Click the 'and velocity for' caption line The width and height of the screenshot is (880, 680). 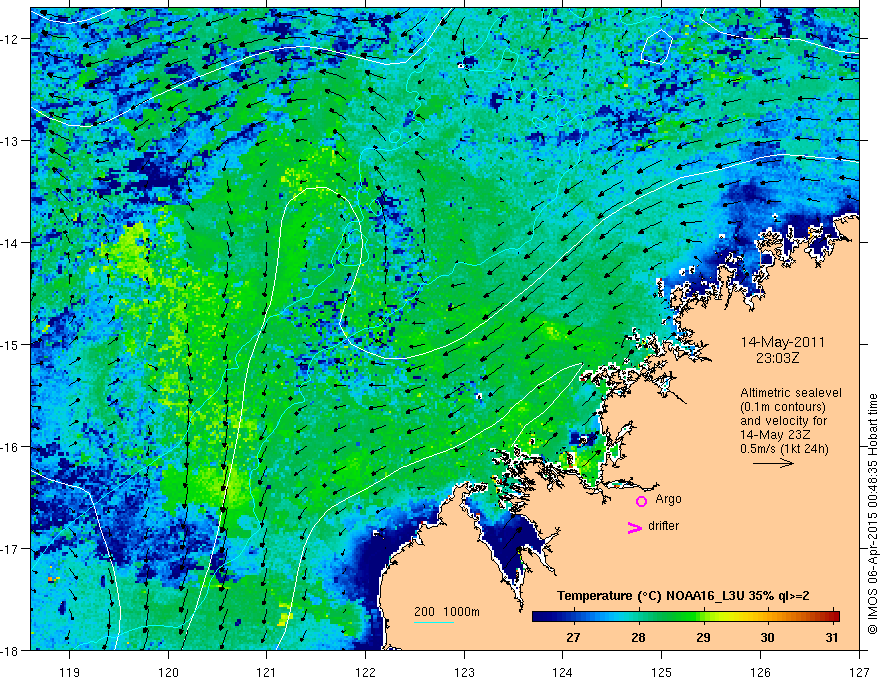coord(783,421)
